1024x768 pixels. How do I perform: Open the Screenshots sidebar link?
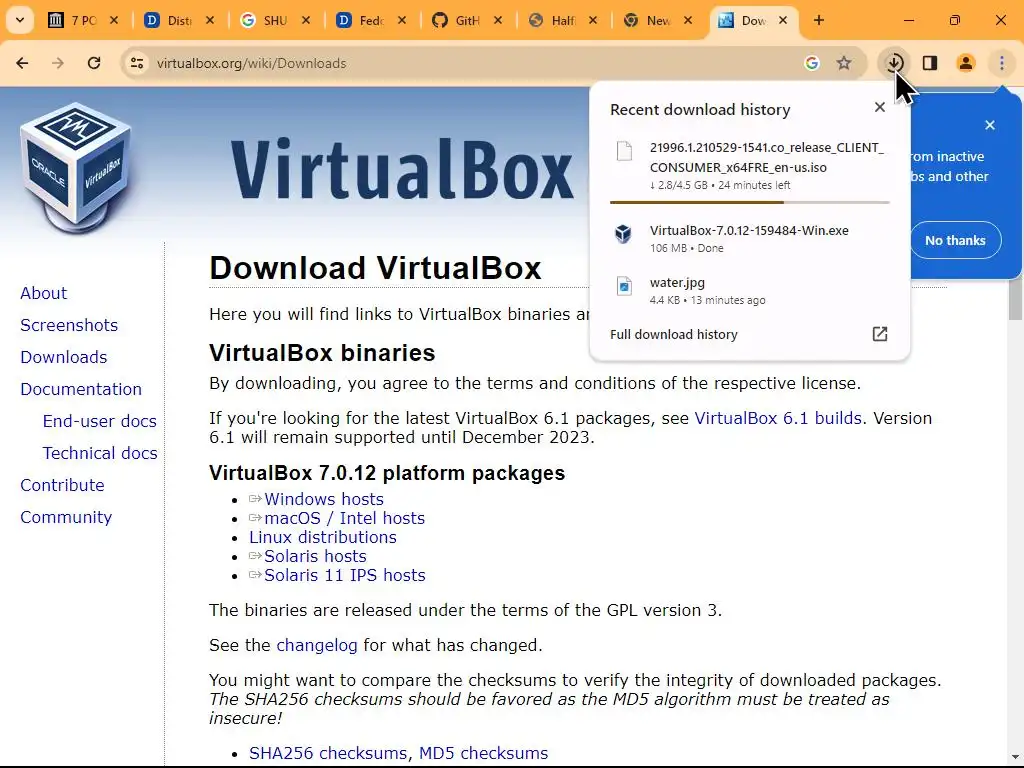69,325
